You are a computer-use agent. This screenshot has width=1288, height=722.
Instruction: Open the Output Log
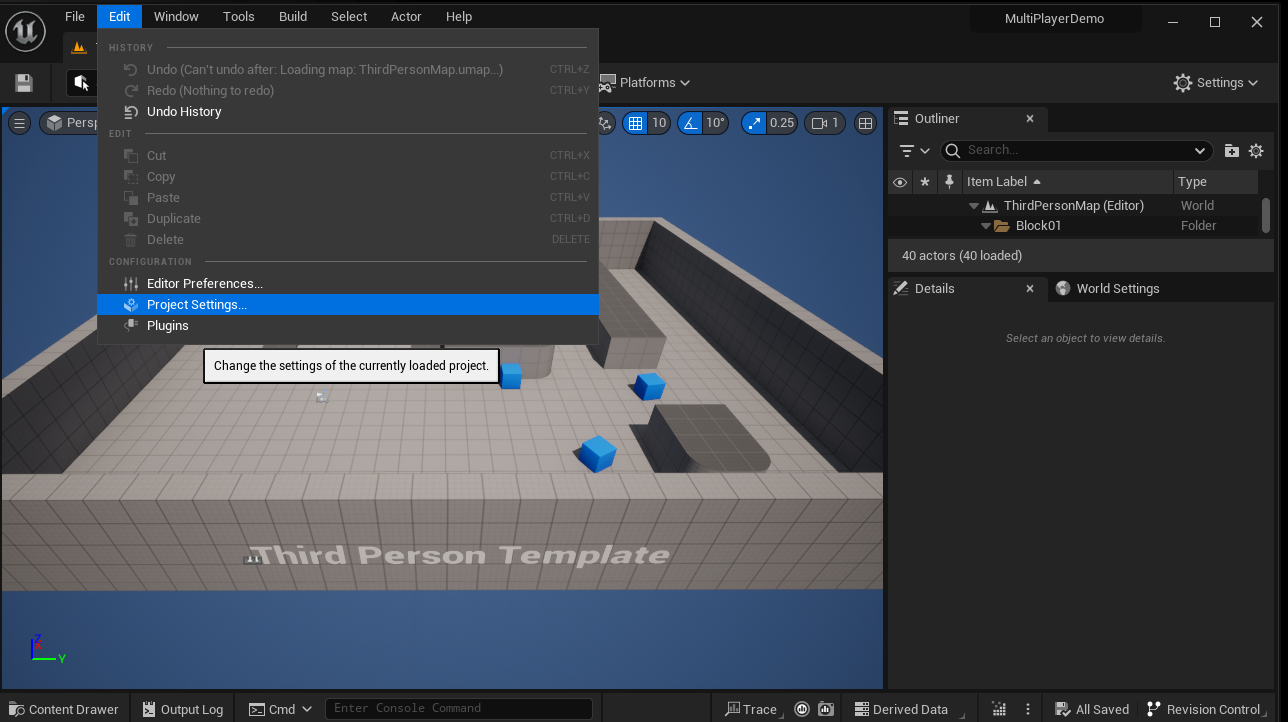(183, 709)
